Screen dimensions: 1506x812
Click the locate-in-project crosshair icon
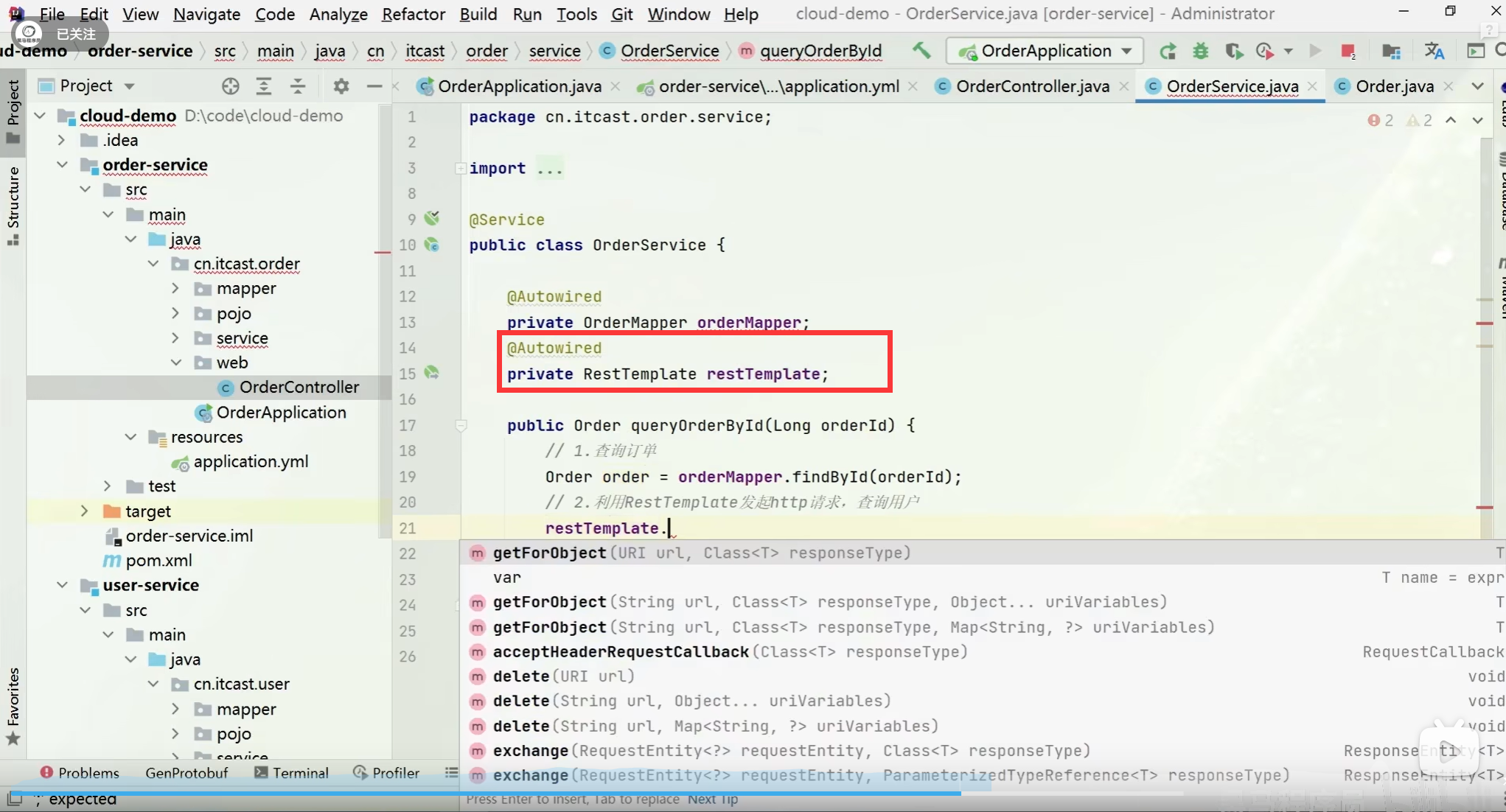pos(230,86)
